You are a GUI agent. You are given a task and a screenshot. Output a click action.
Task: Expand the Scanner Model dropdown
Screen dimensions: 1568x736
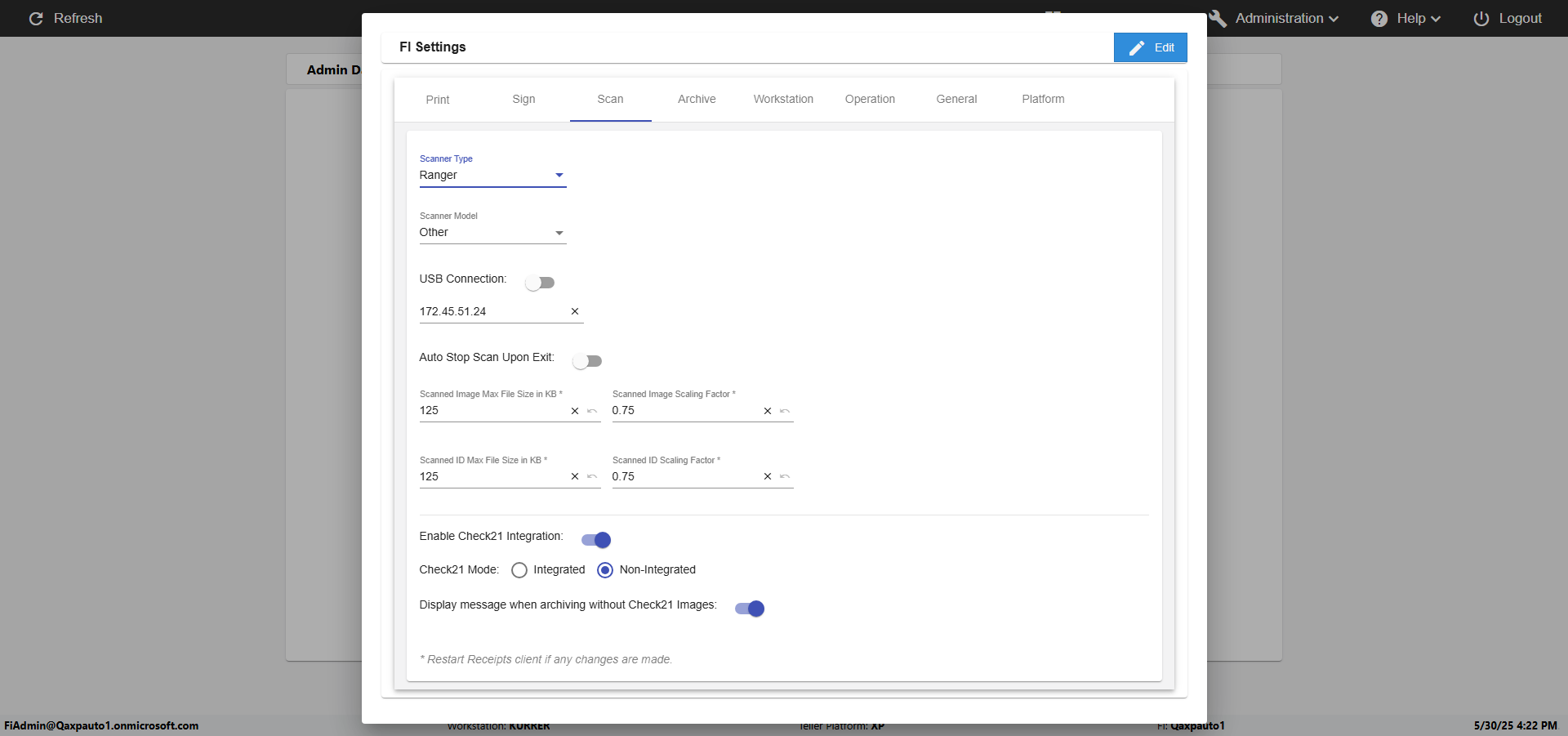pos(492,233)
